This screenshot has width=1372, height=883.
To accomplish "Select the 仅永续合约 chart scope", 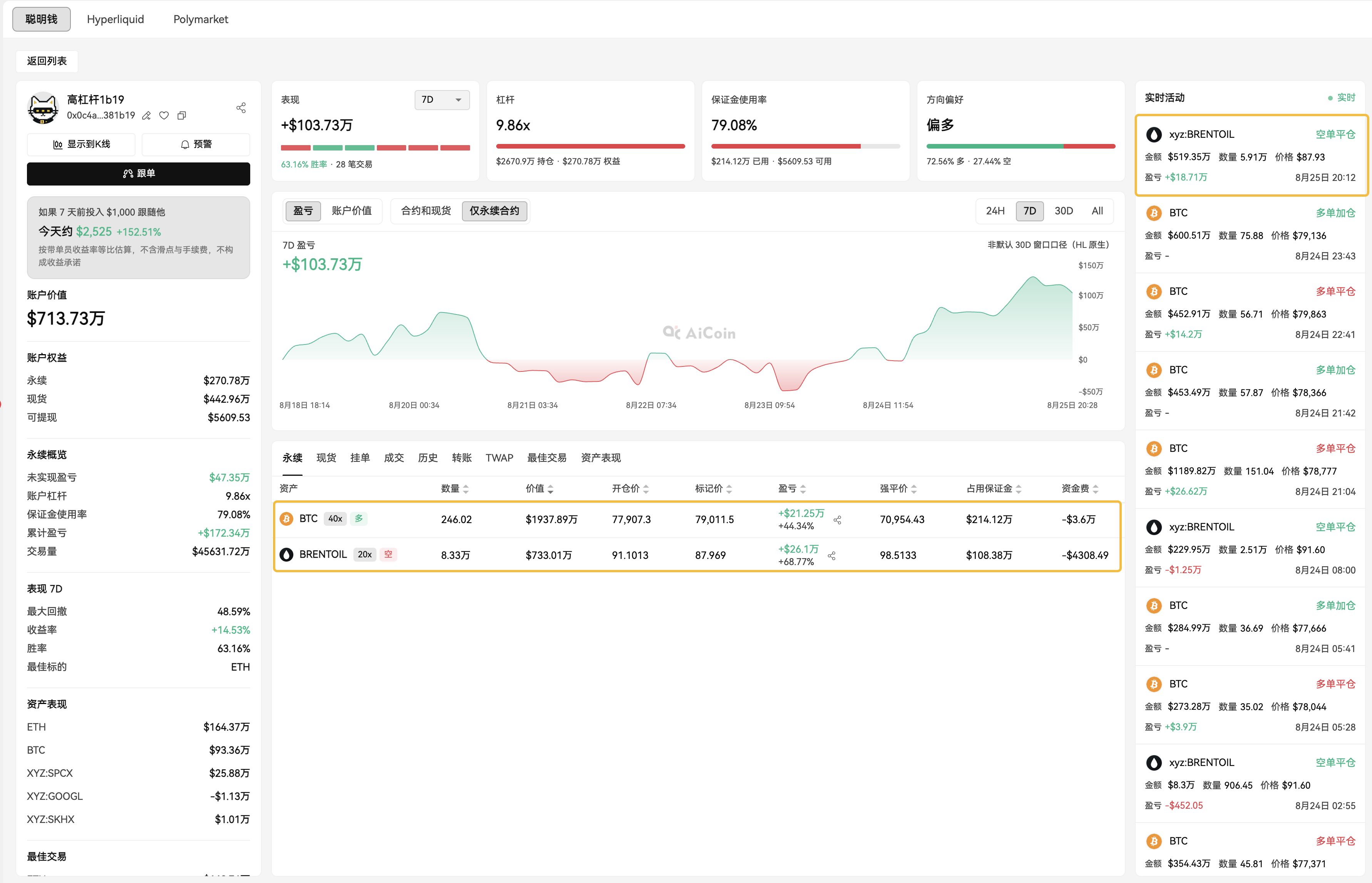I will click(x=494, y=211).
